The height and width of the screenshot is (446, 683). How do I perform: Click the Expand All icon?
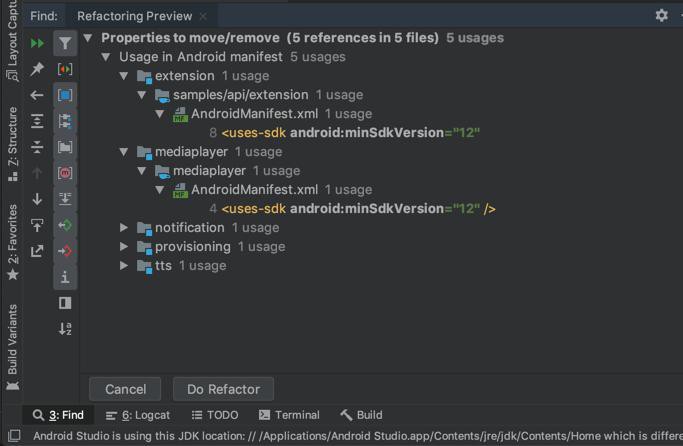(37, 121)
